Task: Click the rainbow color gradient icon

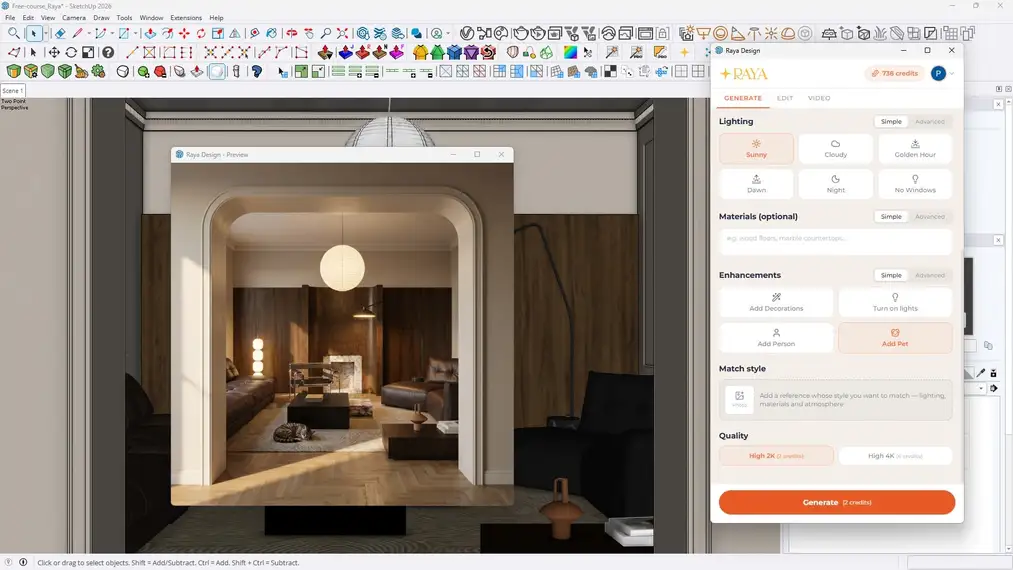Action: 570,52
